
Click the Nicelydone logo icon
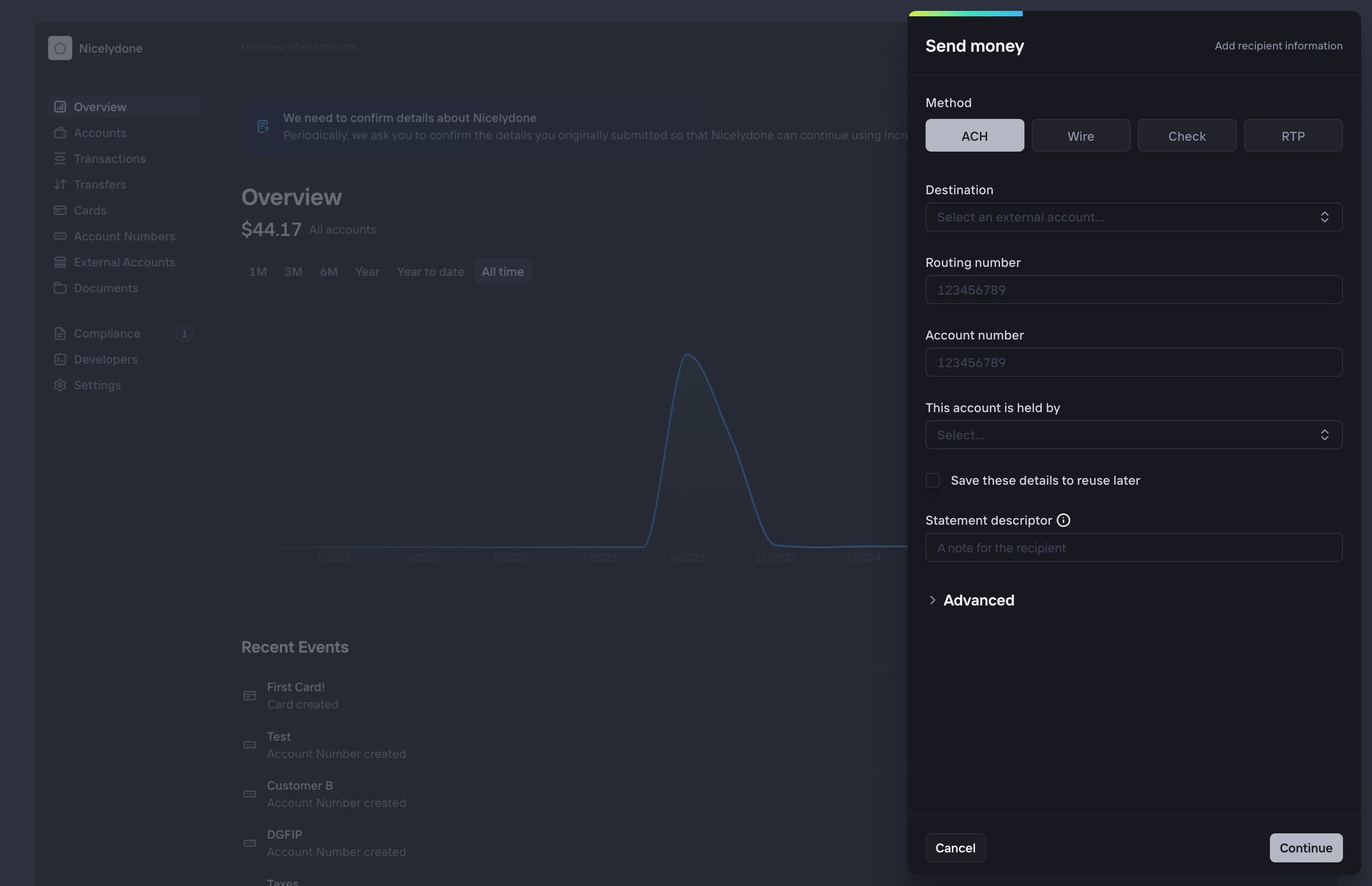(60, 47)
